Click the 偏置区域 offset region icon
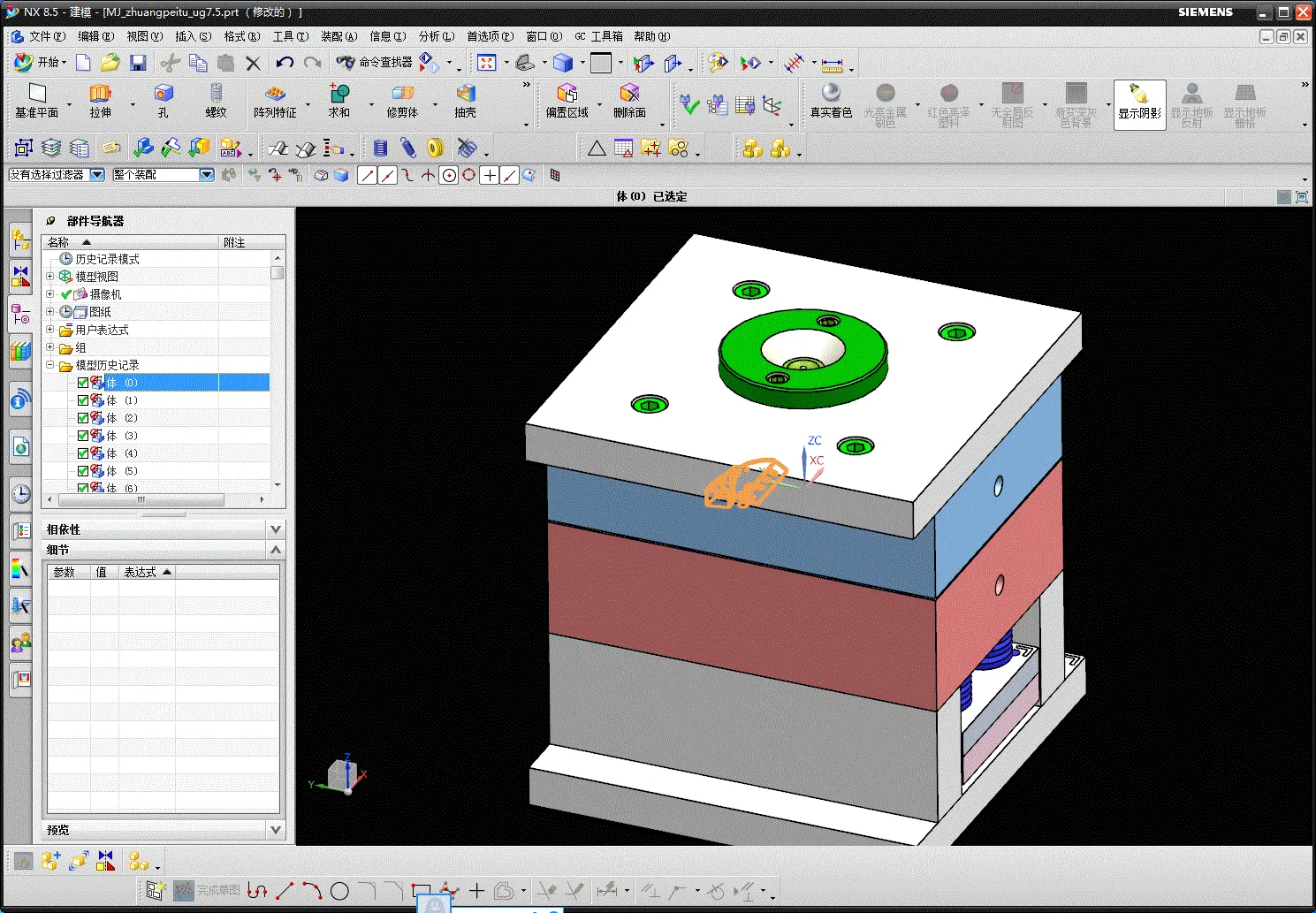Screen dimensions: 1316x913 click(567, 94)
